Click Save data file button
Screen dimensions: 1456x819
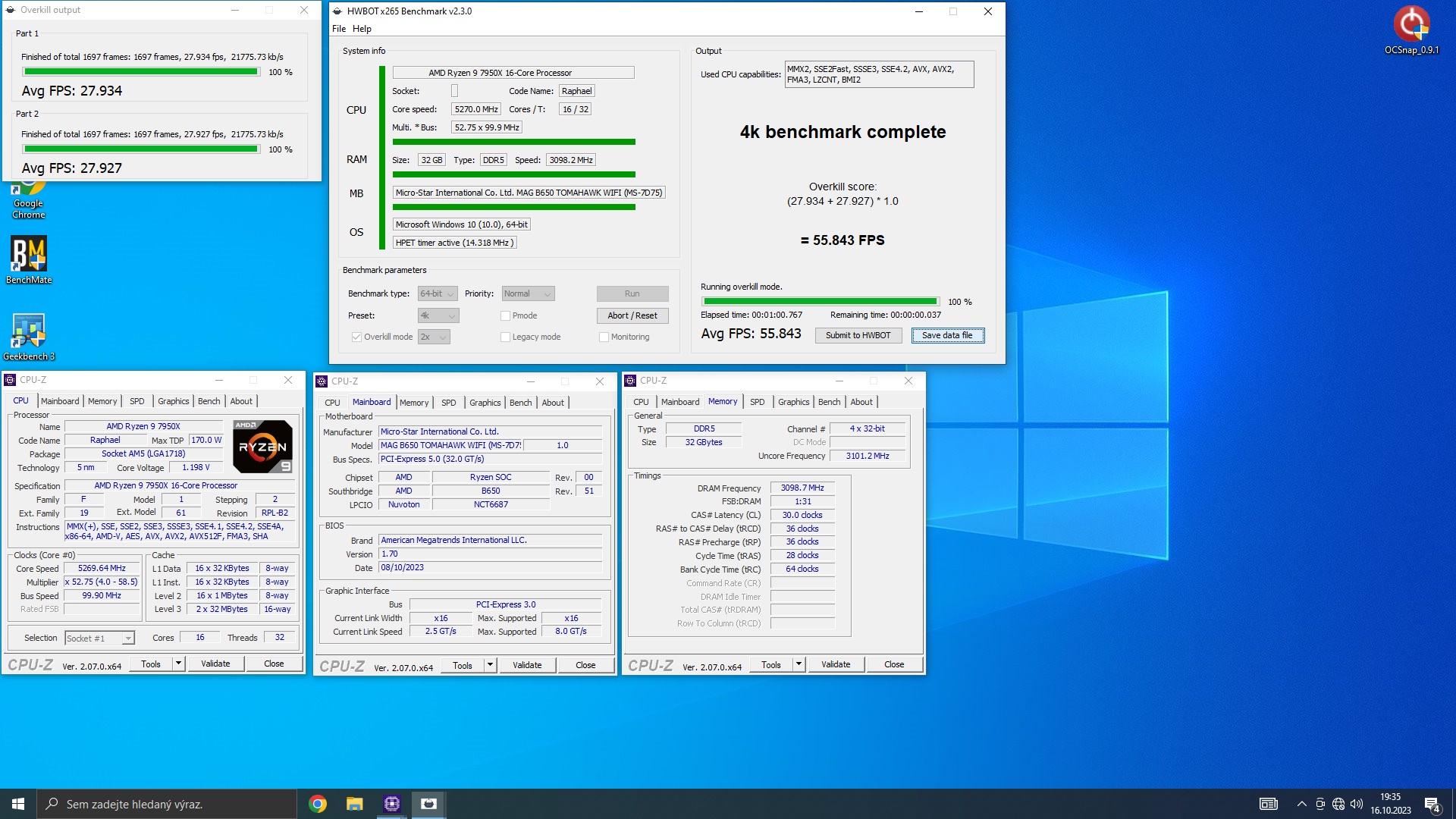(x=947, y=335)
